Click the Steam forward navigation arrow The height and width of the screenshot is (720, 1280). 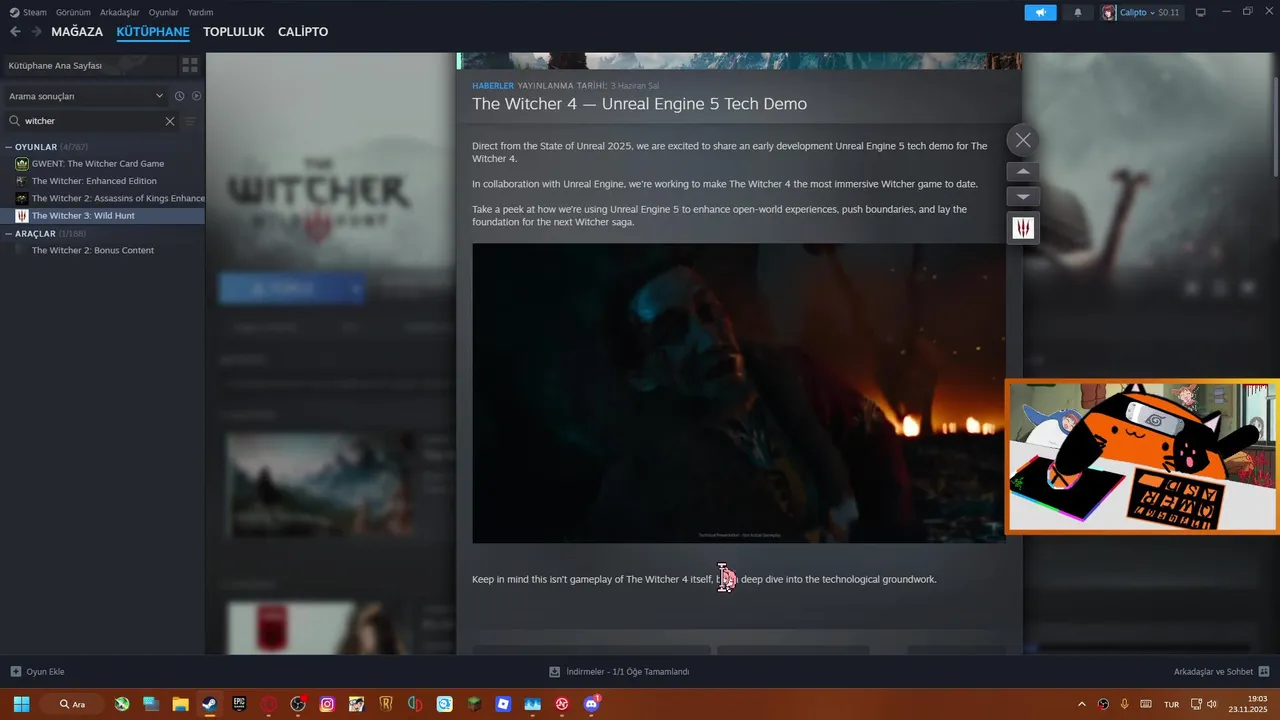(36, 32)
